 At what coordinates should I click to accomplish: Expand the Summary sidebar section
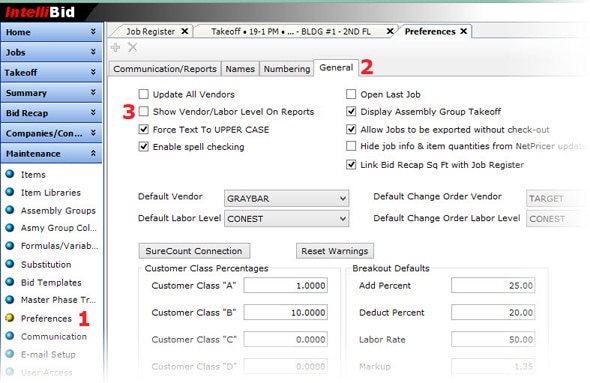(x=52, y=93)
